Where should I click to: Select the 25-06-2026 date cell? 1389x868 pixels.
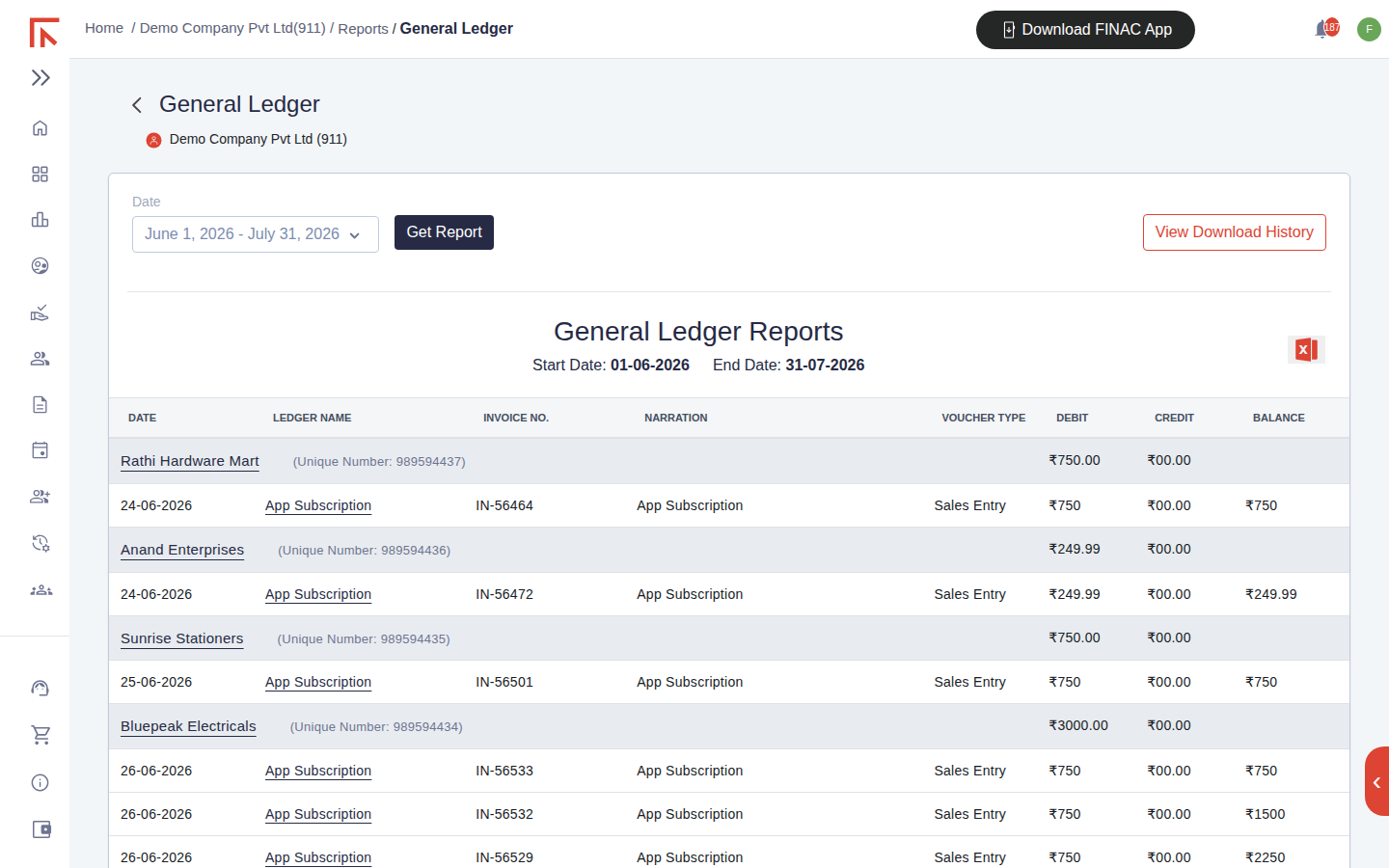(156, 682)
